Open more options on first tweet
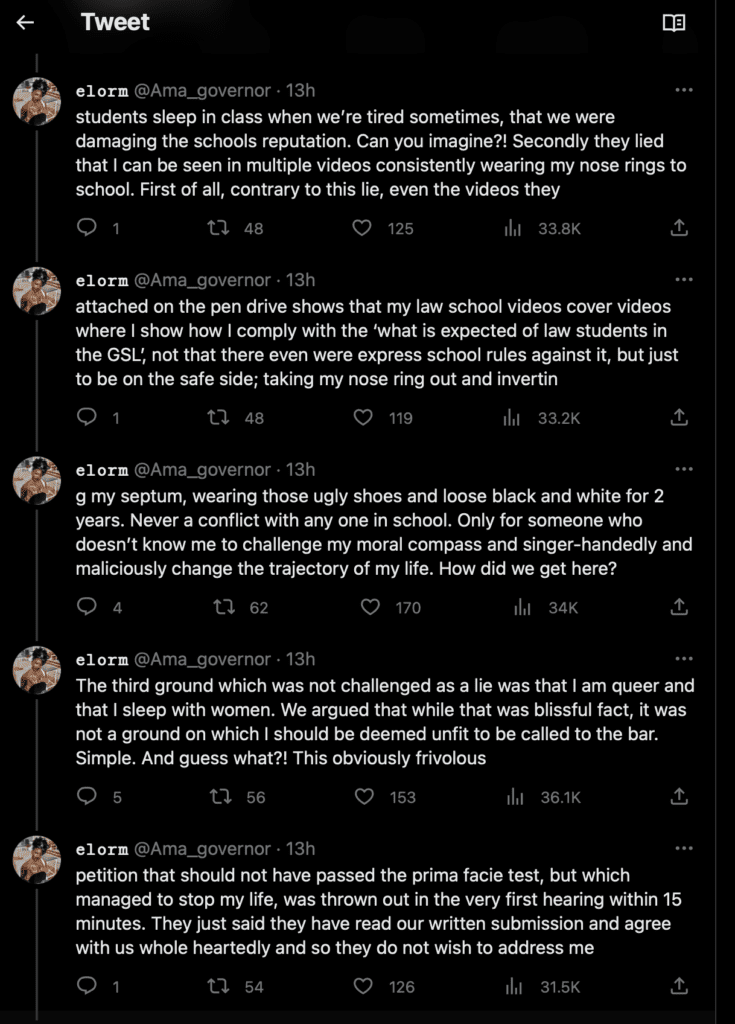The width and height of the screenshot is (735, 1024). pyautogui.click(x=684, y=90)
